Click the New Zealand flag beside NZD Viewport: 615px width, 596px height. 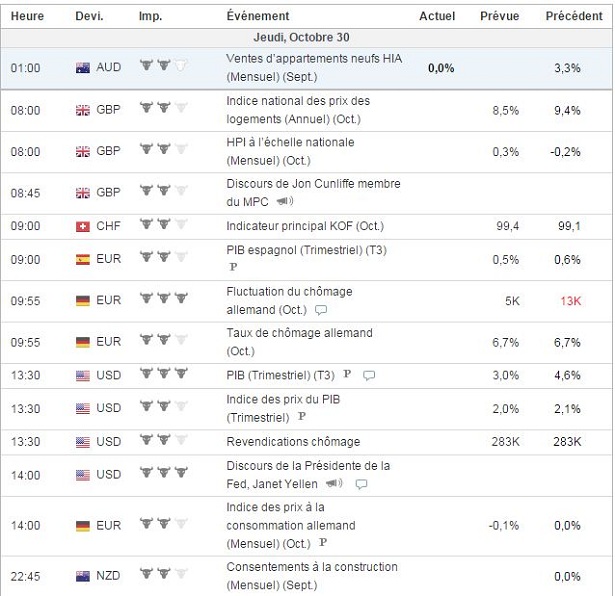coord(83,576)
